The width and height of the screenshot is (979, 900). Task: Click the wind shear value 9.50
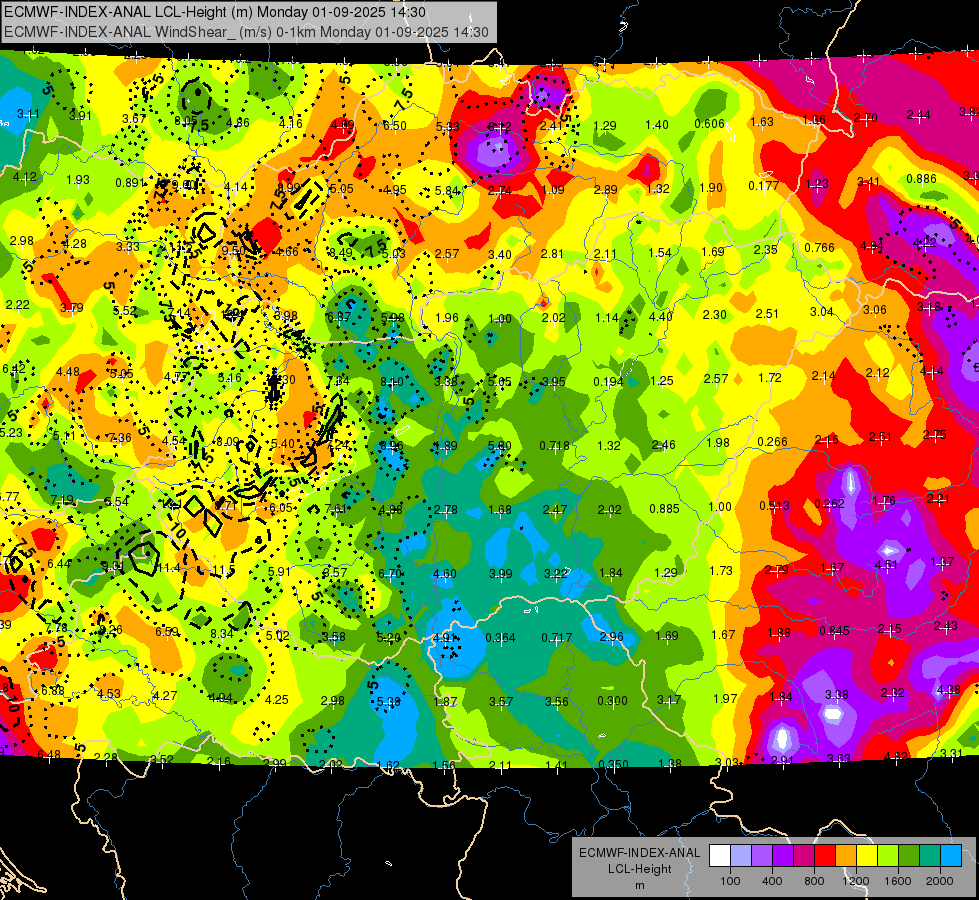tap(234, 250)
